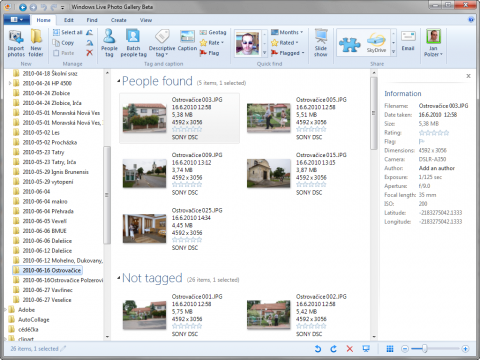The width and height of the screenshot is (480, 360).
Task: Select thumbnail Ostrovačice009.JPG
Action: point(144,173)
